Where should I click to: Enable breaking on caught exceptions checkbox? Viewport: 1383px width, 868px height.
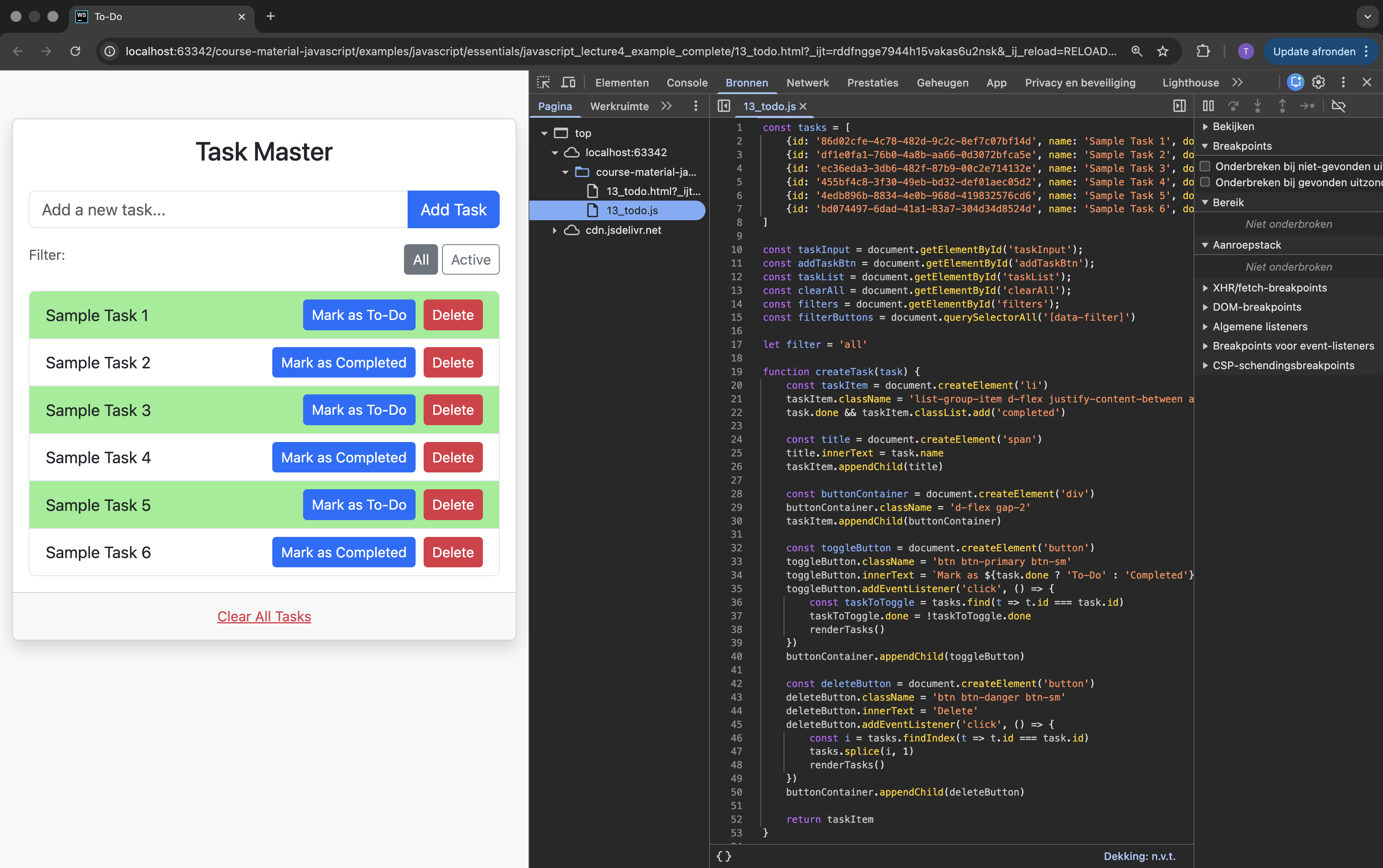click(1206, 182)
